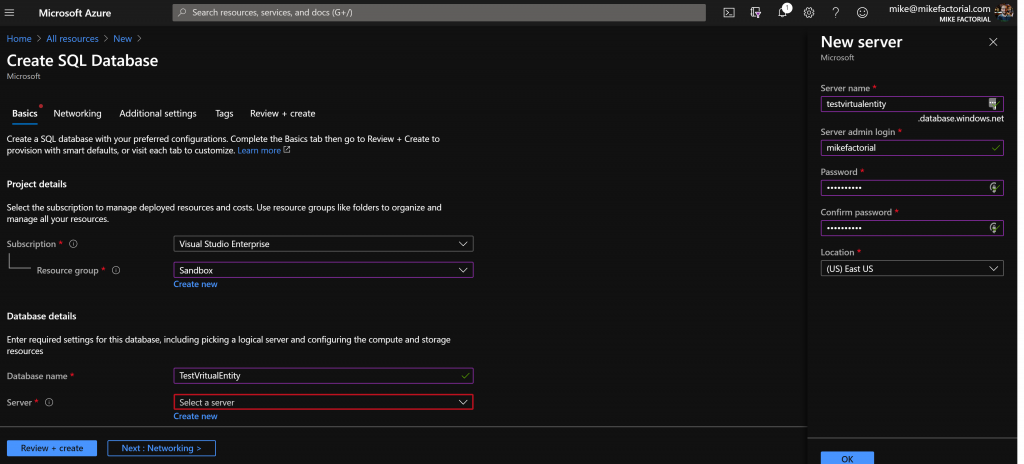1024x464 pixels.
Task: Expand the Subscription dropdown
Action: tap(323, 244)
